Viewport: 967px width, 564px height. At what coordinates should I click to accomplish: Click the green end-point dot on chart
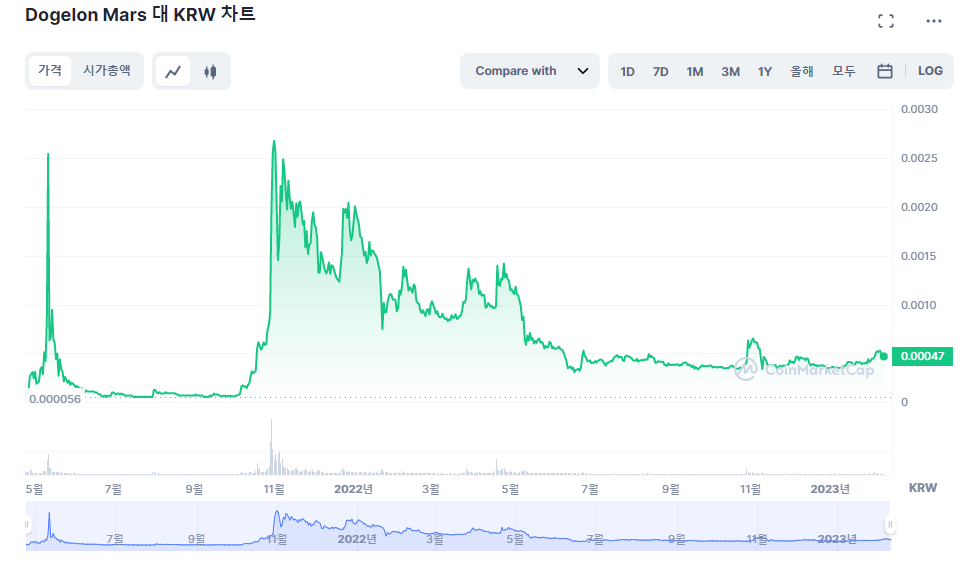tap(884, 356)
